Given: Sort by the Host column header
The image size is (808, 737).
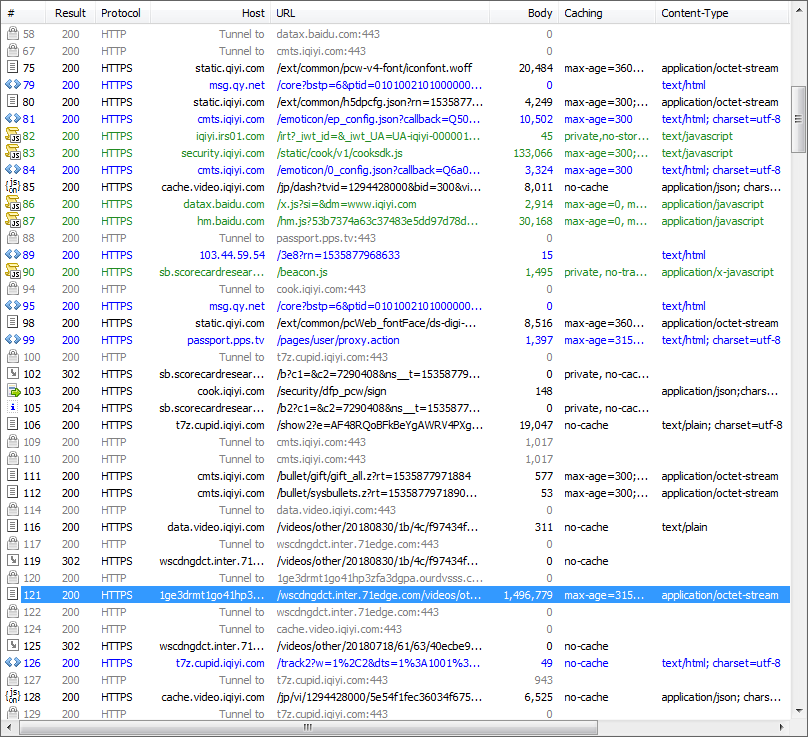Looking at the screenshot, I should pyautogui.click(x=210, y=13).
